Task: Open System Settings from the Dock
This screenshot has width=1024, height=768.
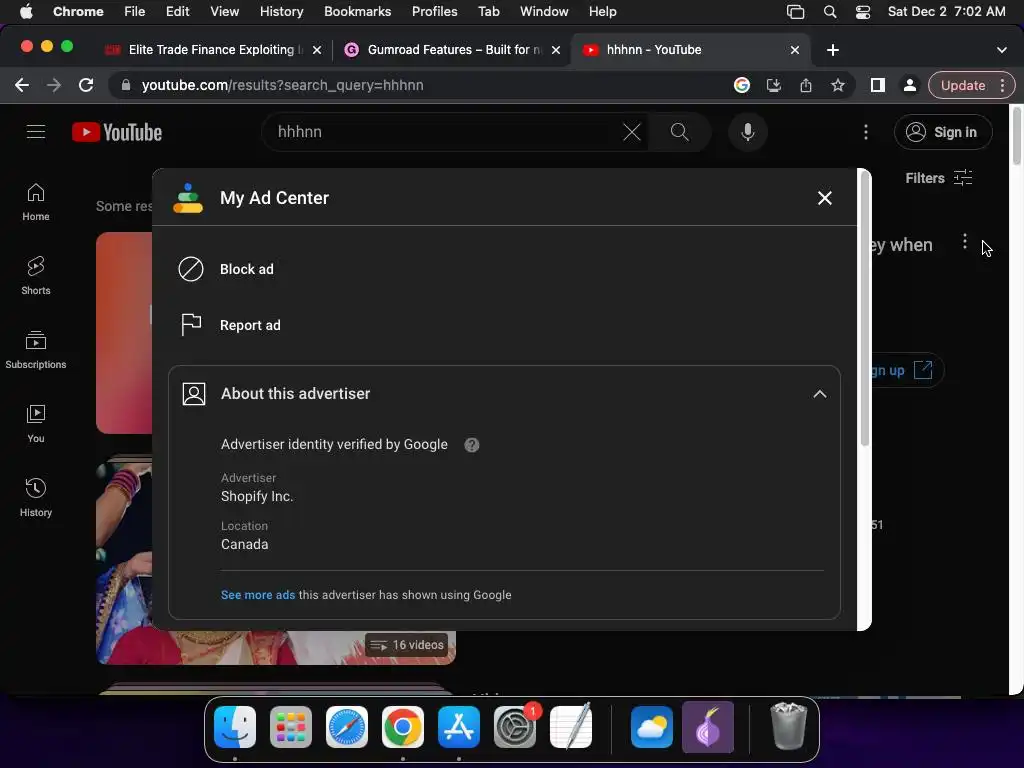Action: click(515, 727)
